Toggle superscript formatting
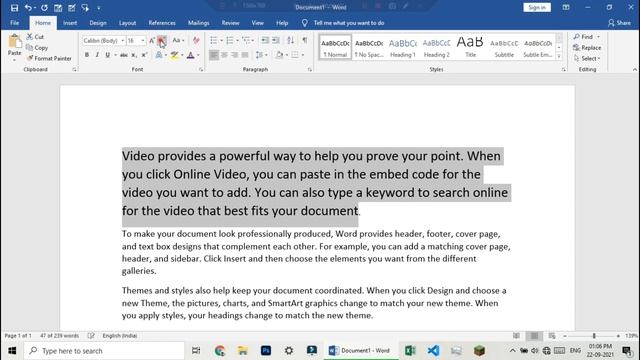Image resolution: width=640 pixels, height=360 pixels. (144, 55)
